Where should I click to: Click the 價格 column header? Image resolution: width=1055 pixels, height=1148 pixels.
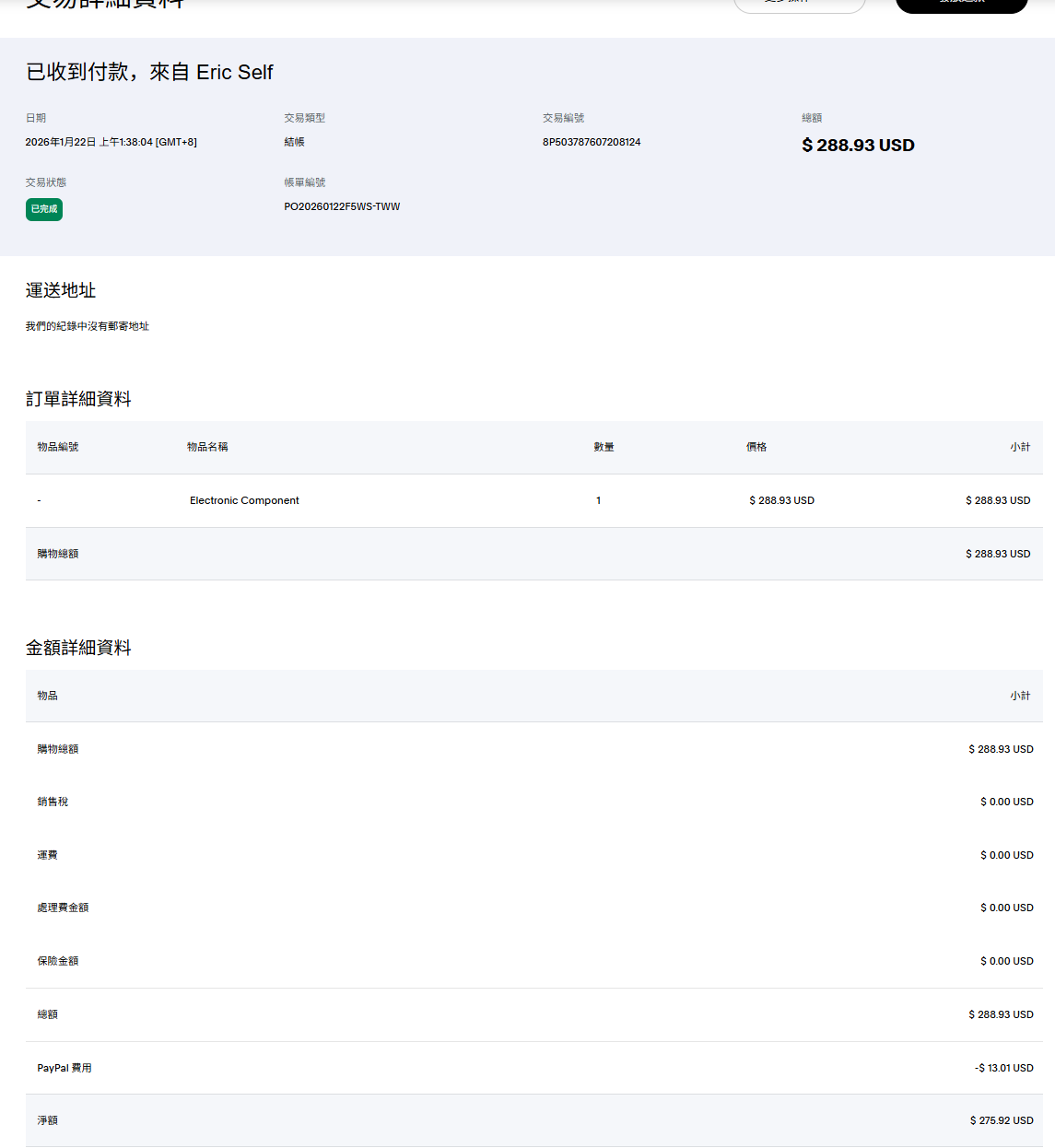pyautogui.click(x=756, y=447)
